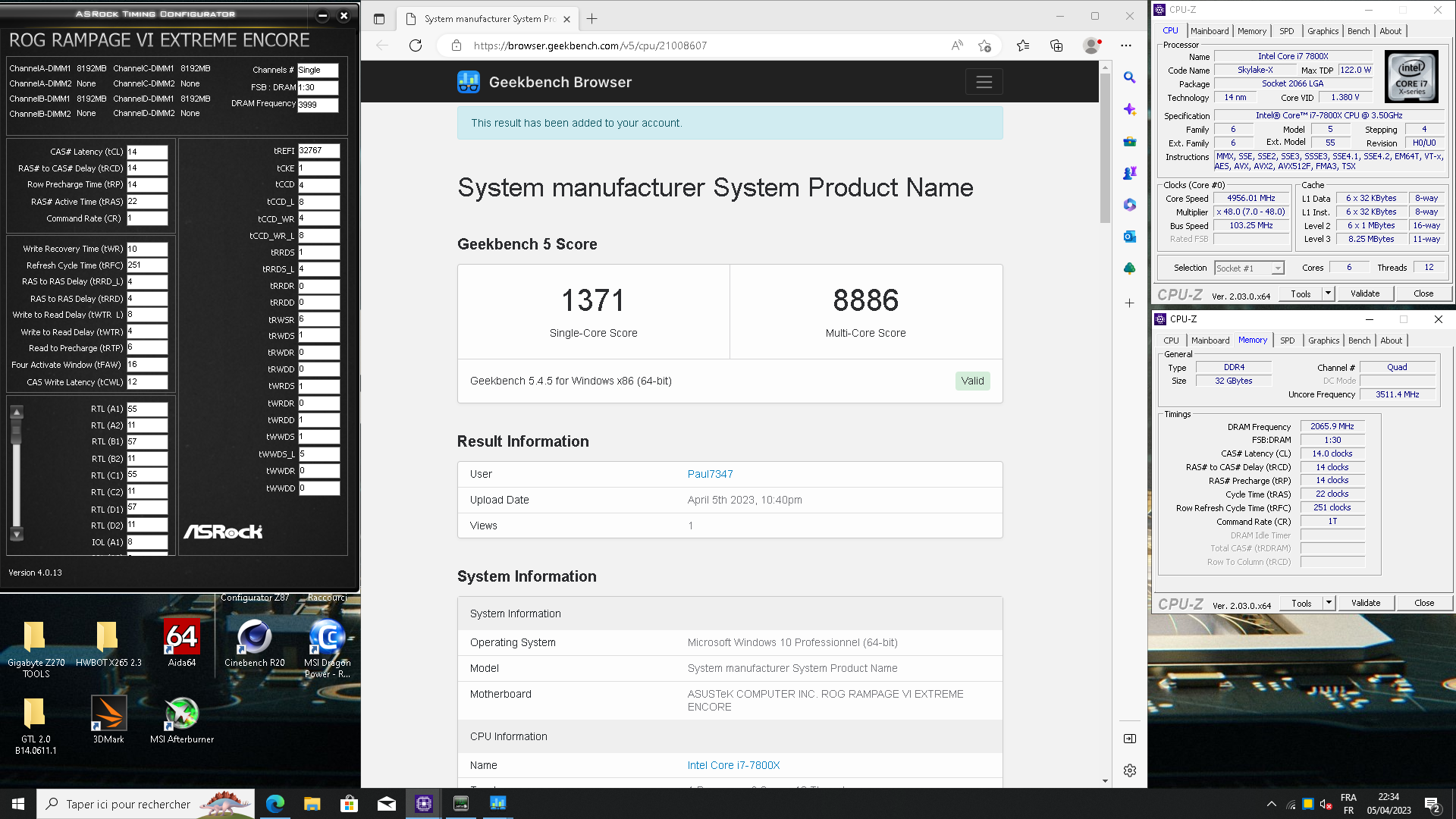Image resolution: width=1456 pixels, height=819 pixels.
Task: Open MSI Dragon Power desktop shortcut
Action: coord(328,648)
